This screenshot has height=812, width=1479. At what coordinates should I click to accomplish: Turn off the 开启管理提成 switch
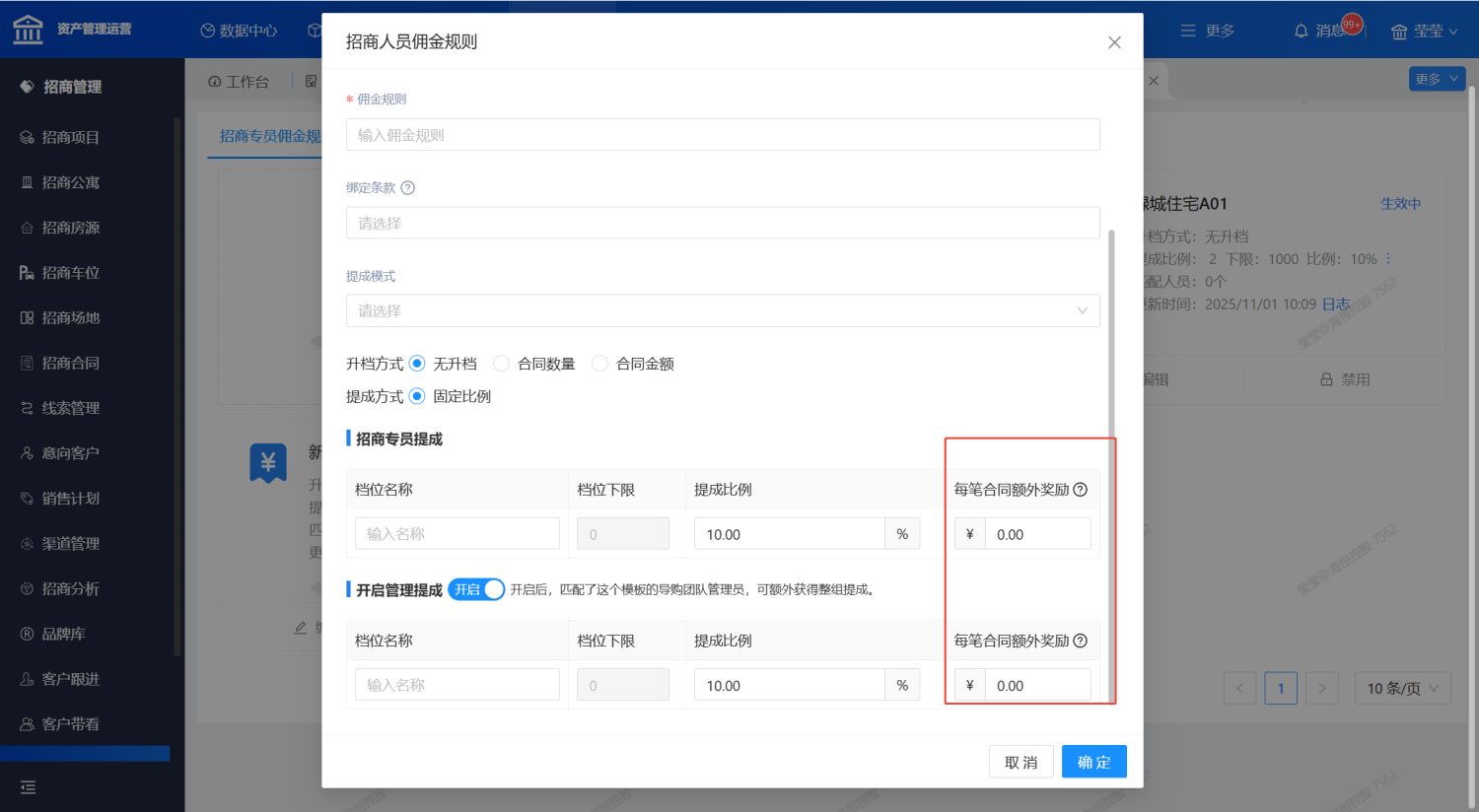(476, 589)
